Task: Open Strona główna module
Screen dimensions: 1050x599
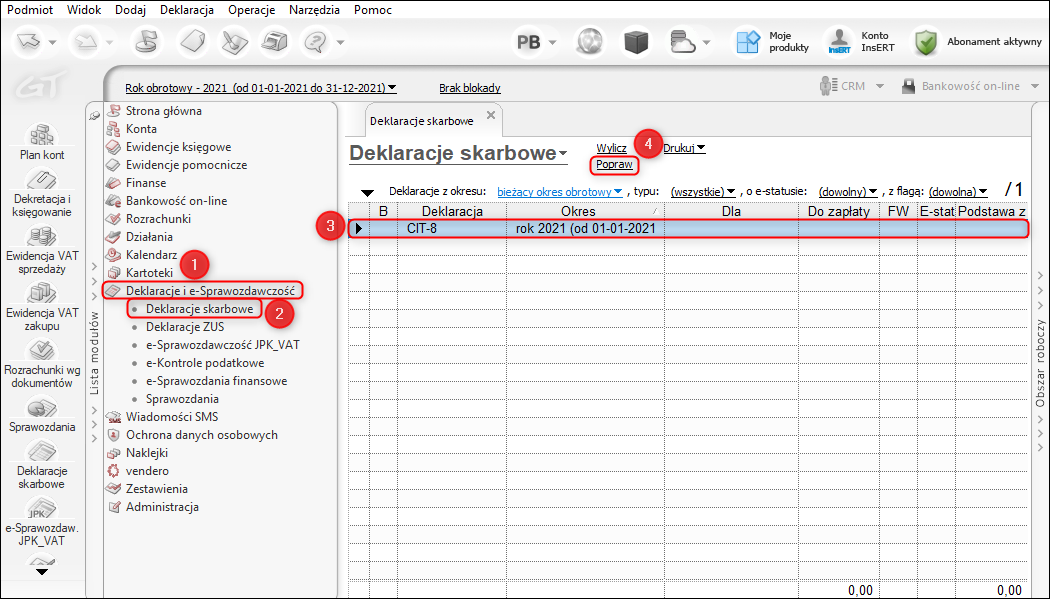Action: pos(155,110)
